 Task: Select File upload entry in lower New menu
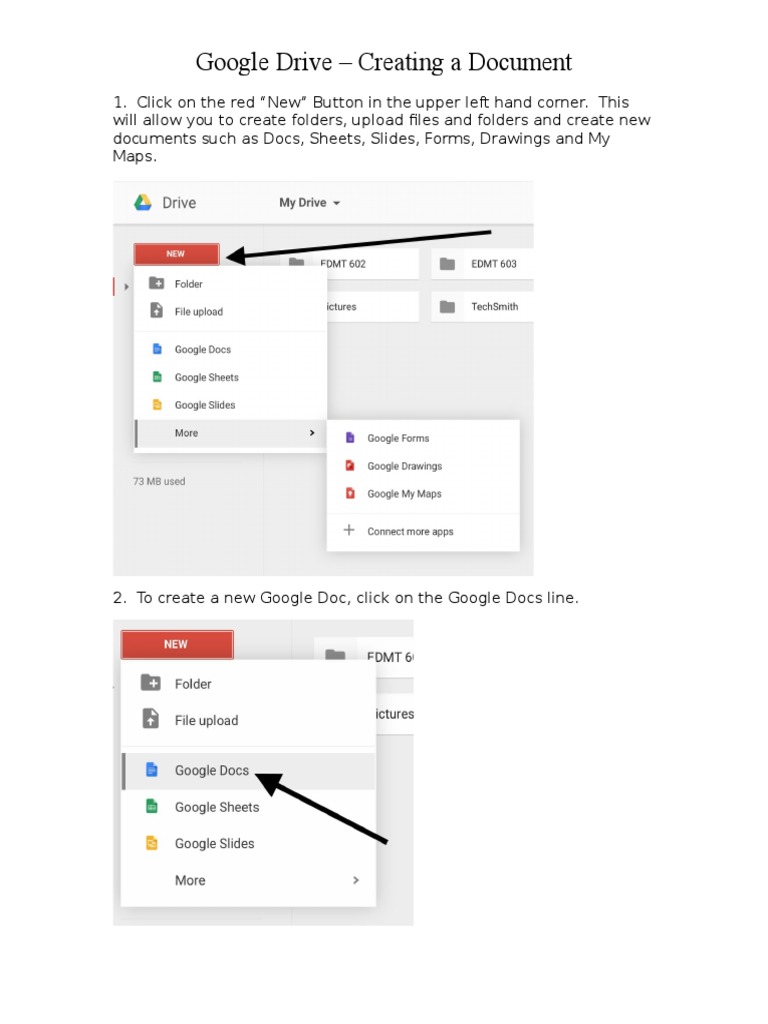point(248,720)
